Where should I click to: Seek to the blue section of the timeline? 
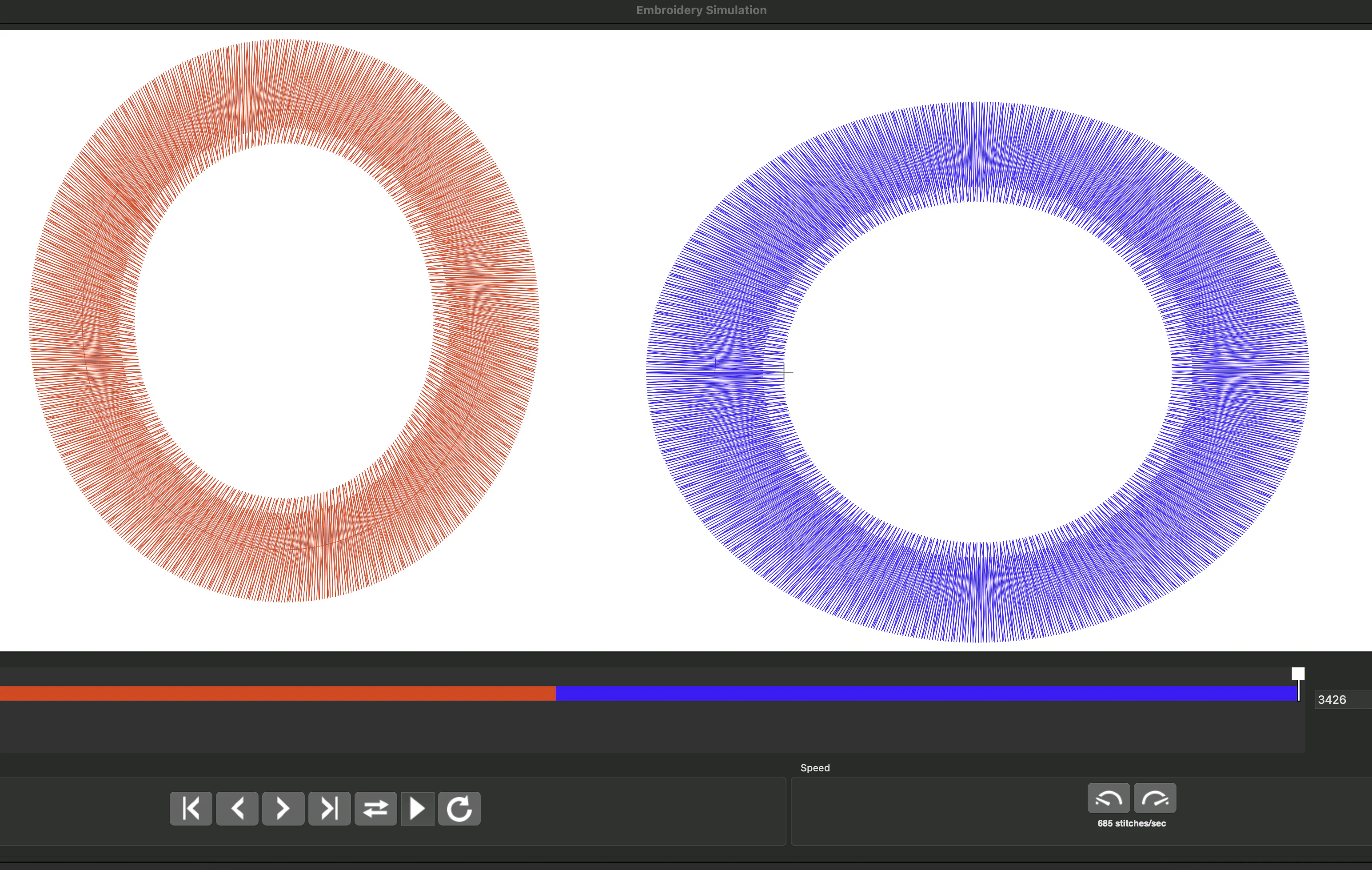[926, 694]
